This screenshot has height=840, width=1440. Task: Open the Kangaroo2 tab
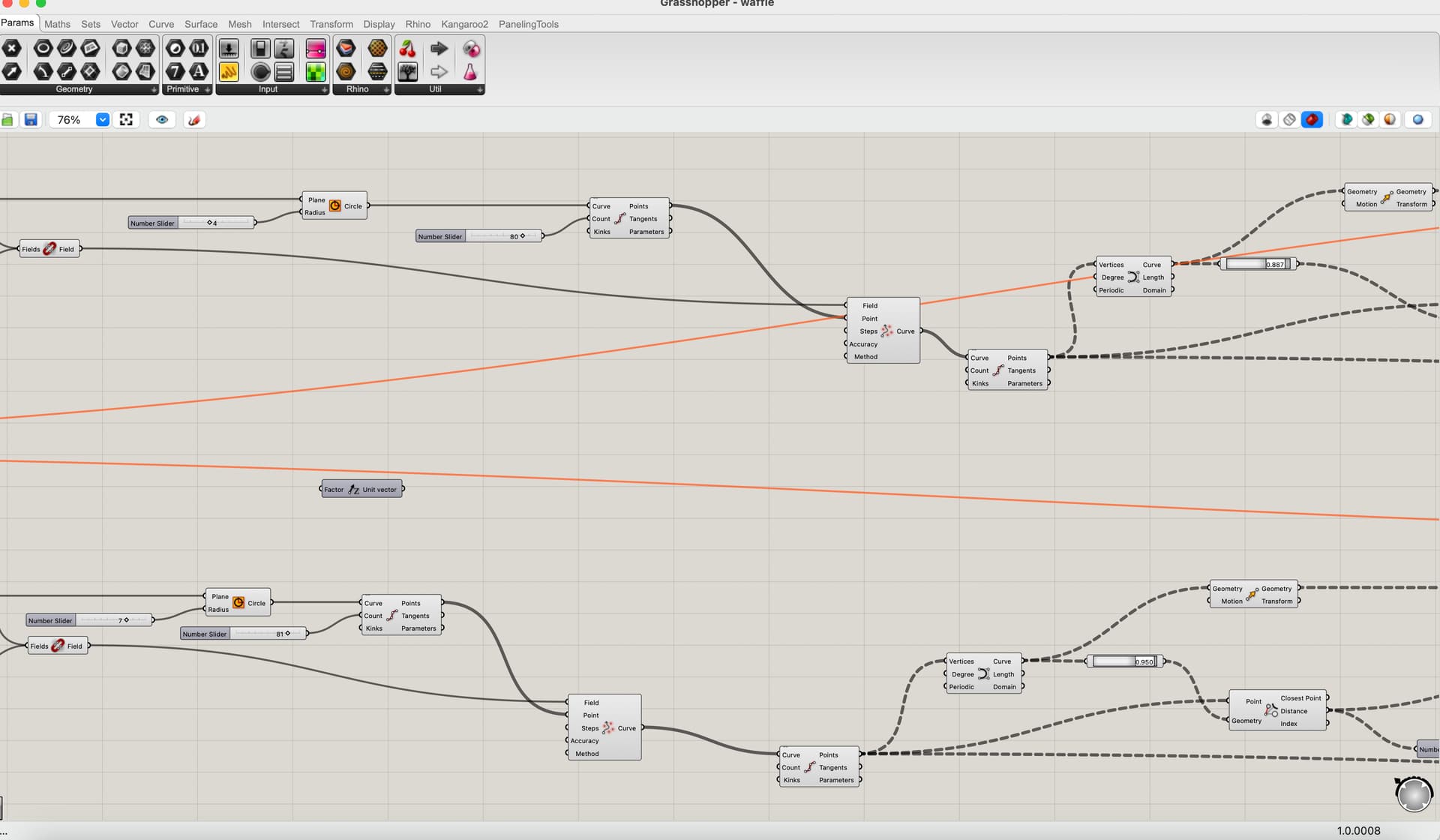point(464,24)
